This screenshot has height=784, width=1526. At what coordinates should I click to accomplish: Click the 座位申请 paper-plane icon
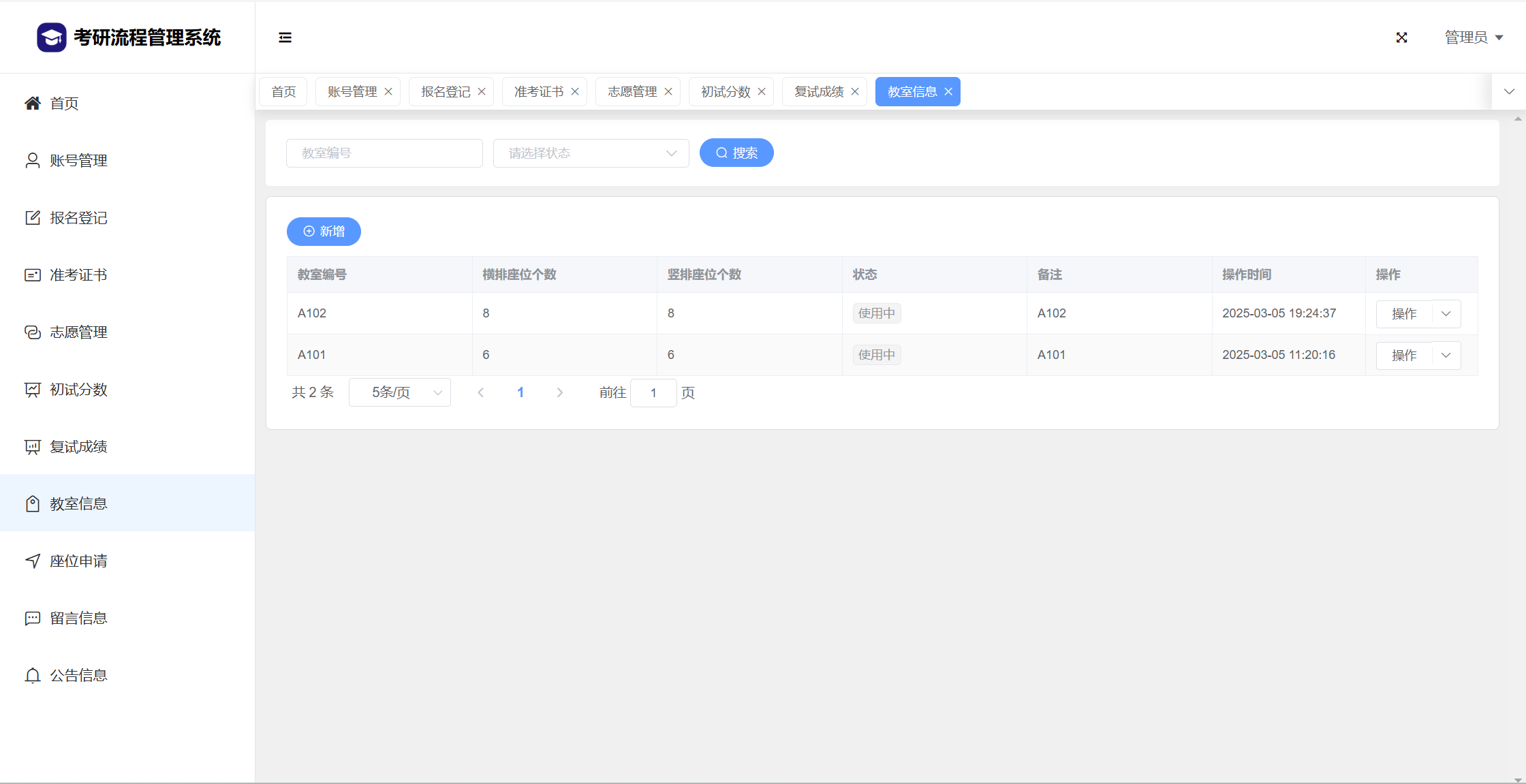32,561
